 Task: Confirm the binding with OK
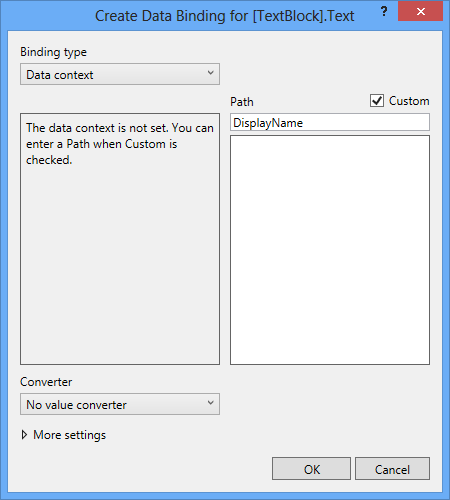click(x=311, y=469)
